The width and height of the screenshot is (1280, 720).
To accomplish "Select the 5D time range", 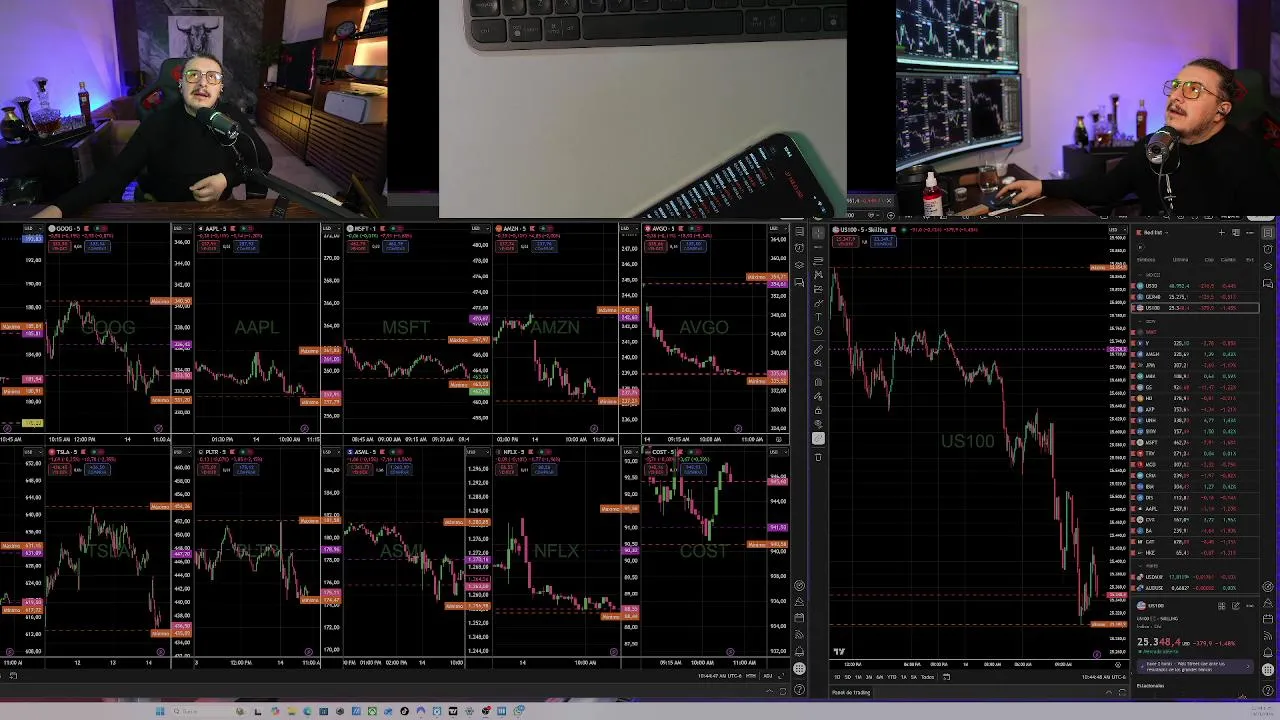I will [x=848, y=677].
